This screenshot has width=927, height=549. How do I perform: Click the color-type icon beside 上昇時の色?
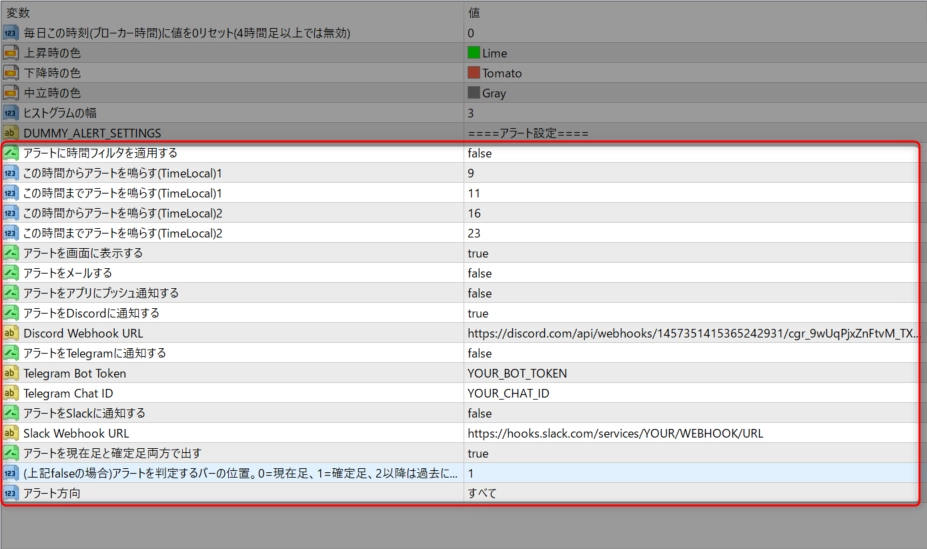click(11, 53)
